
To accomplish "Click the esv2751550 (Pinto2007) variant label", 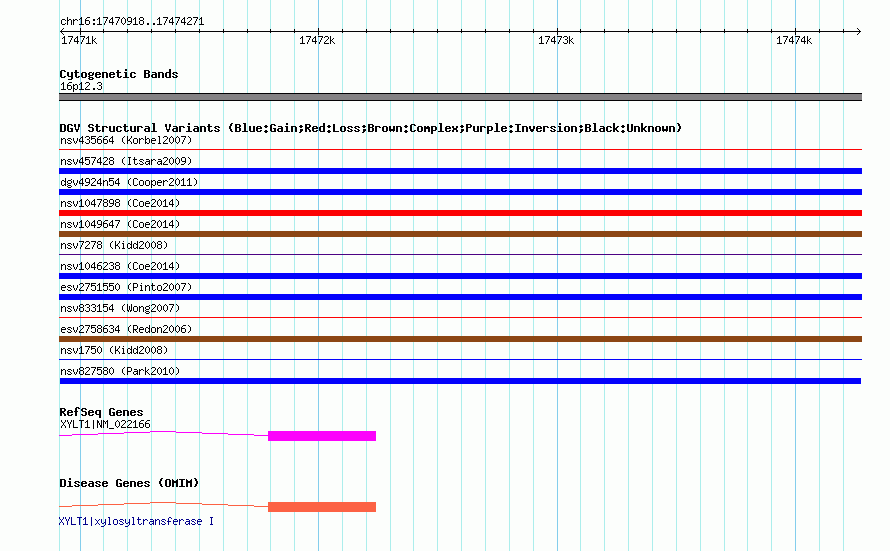I will [126, 287].
